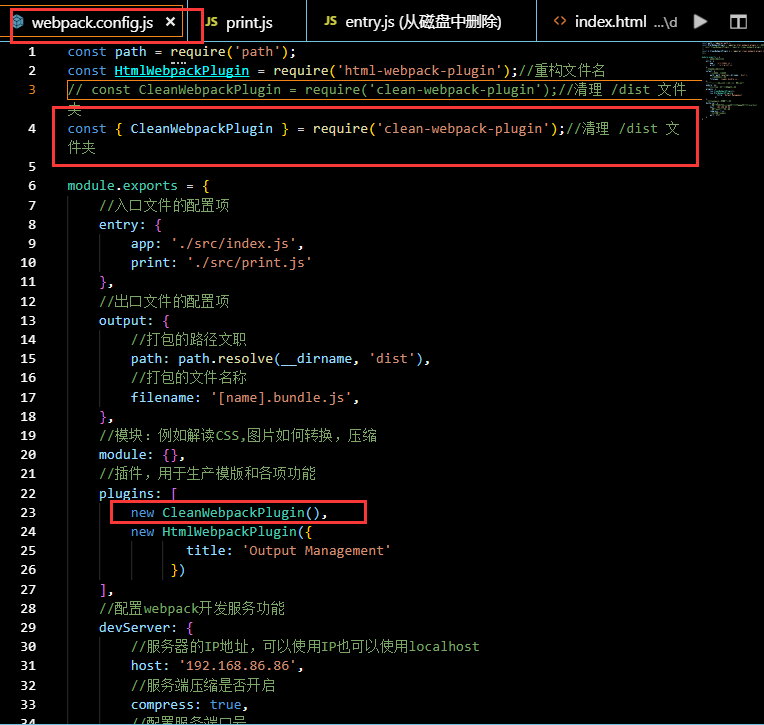764x725 pixels.
Task: Switch to the webpack.config.js tab
Action: 92,22
